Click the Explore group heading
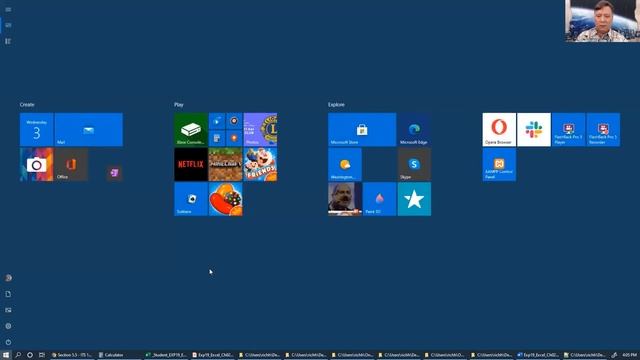Screen dimensions: 640x360 coord(336,105)
